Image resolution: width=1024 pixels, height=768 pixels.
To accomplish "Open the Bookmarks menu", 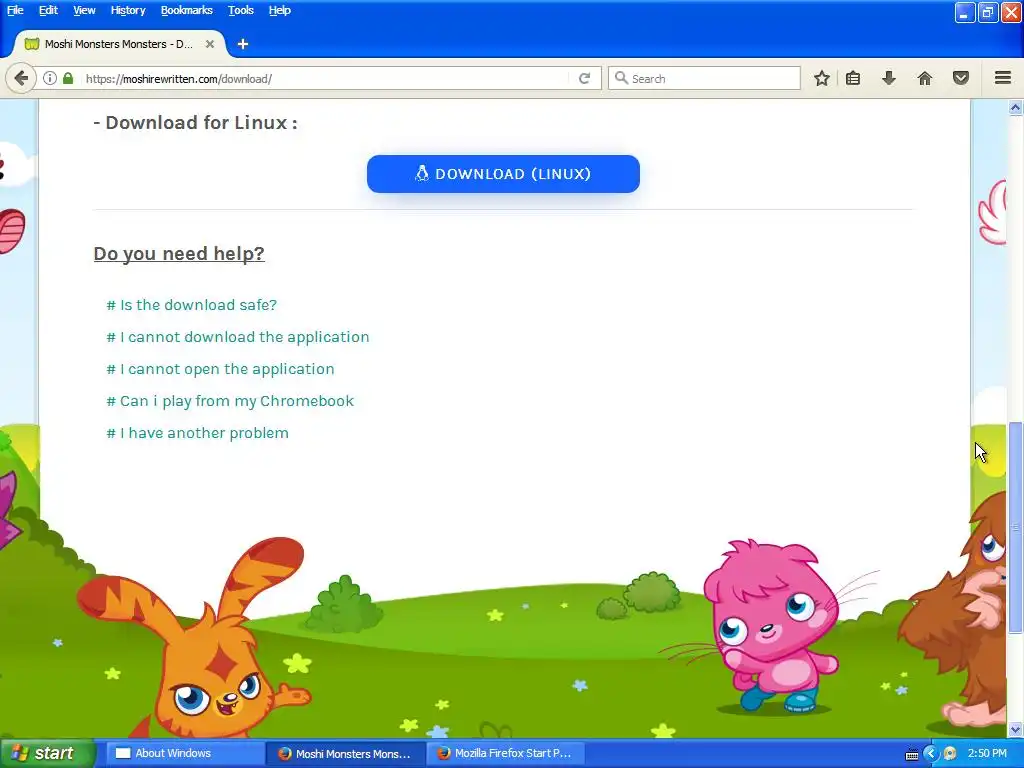I will tap(187, 10).
